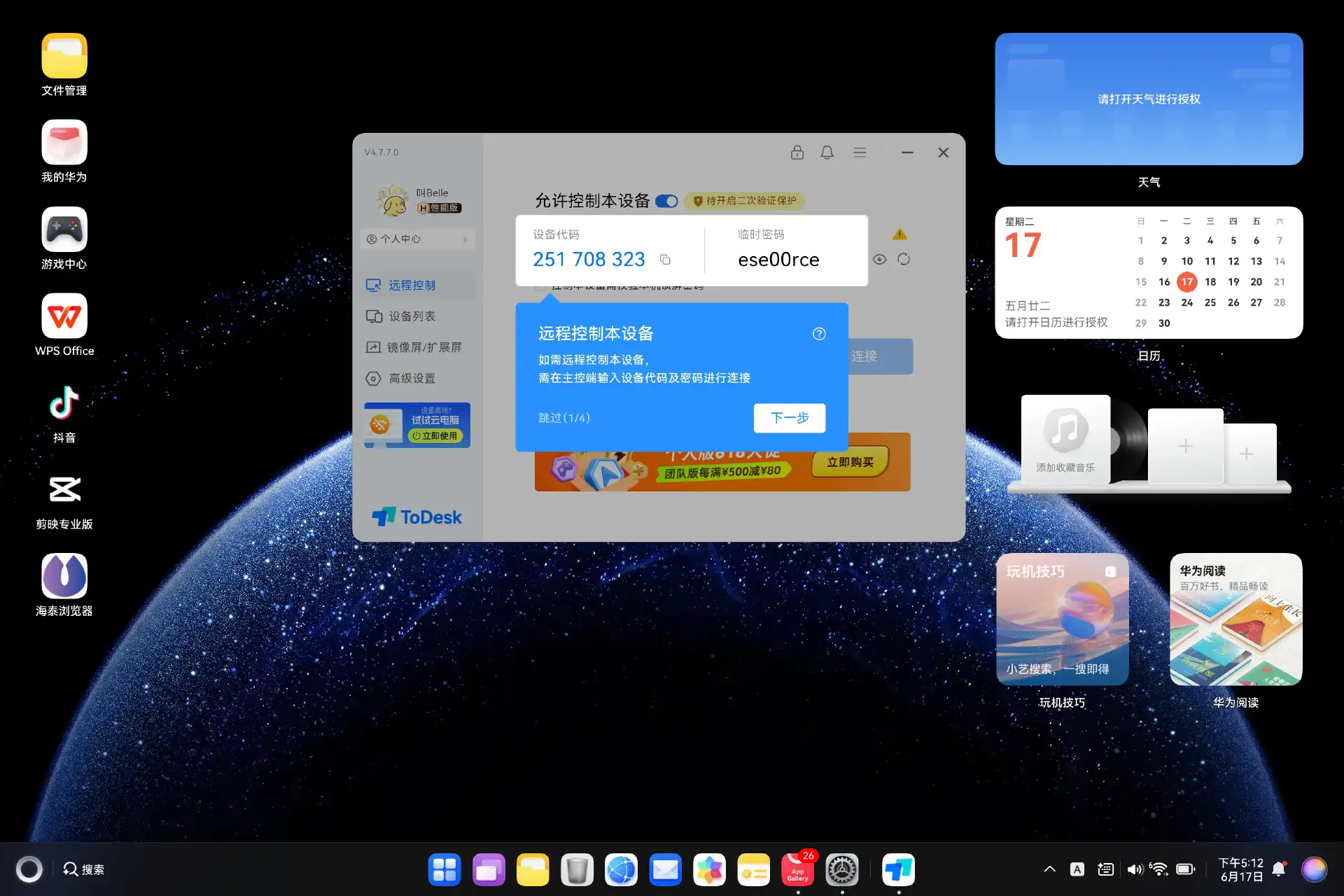1344x896 pixels.
Task: Copy the device code 251 708 323
Action: (x=665, y=260)
